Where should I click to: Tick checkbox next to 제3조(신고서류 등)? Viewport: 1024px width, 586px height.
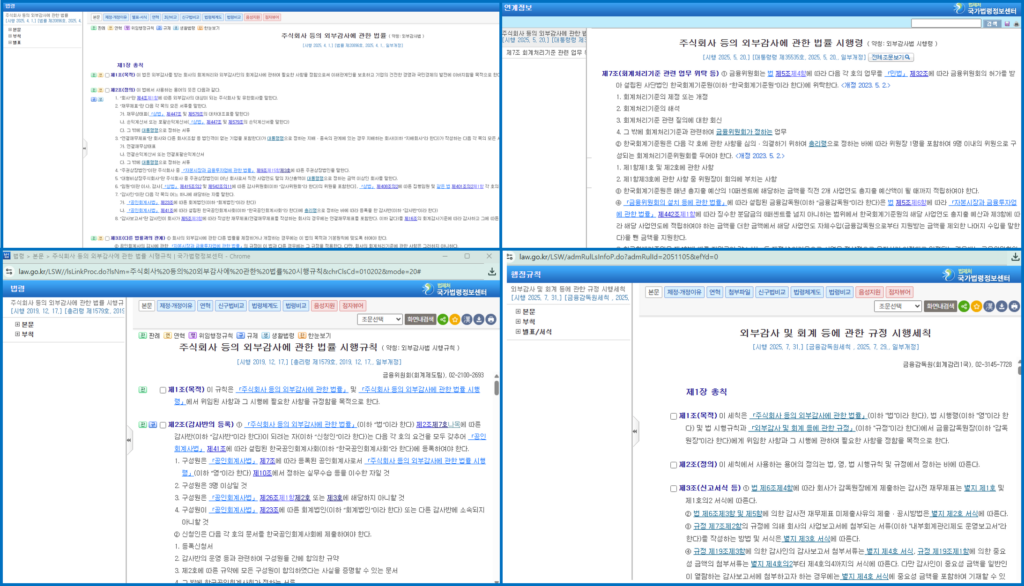coord(673,487)
